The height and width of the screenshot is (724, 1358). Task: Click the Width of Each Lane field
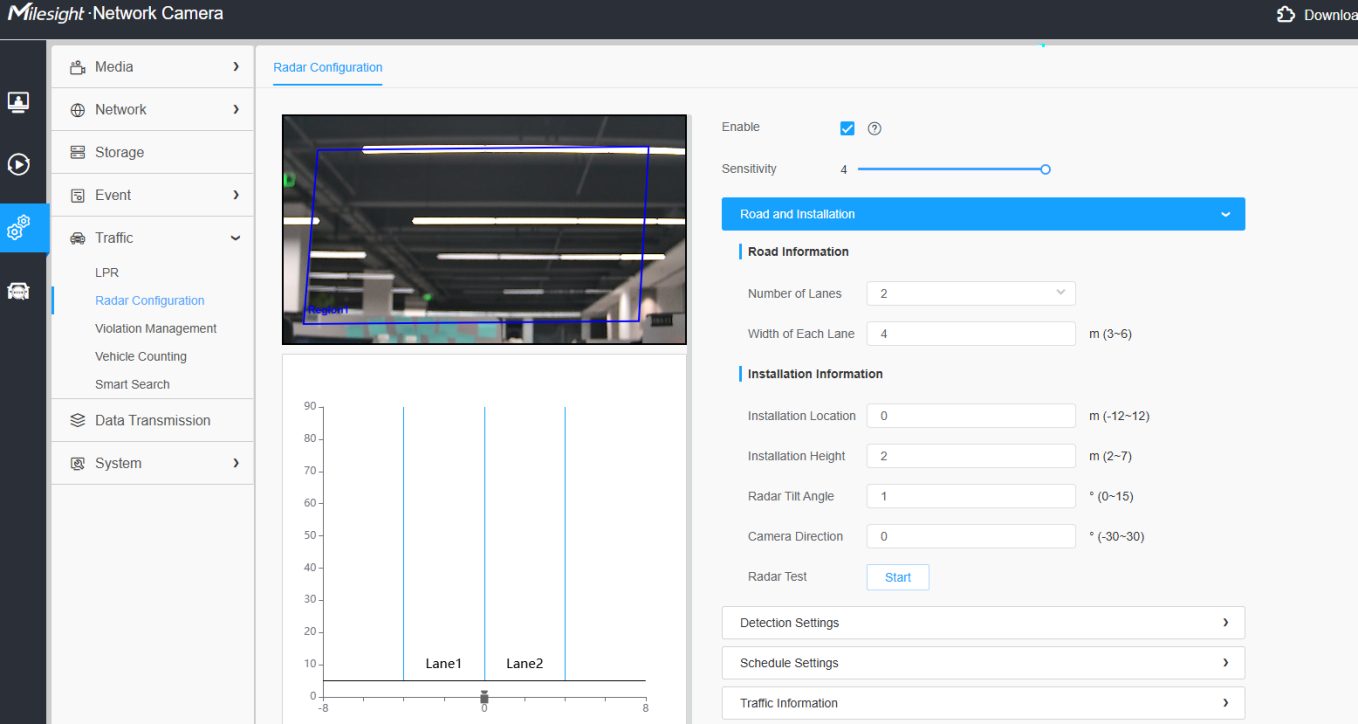click(971, 334)
